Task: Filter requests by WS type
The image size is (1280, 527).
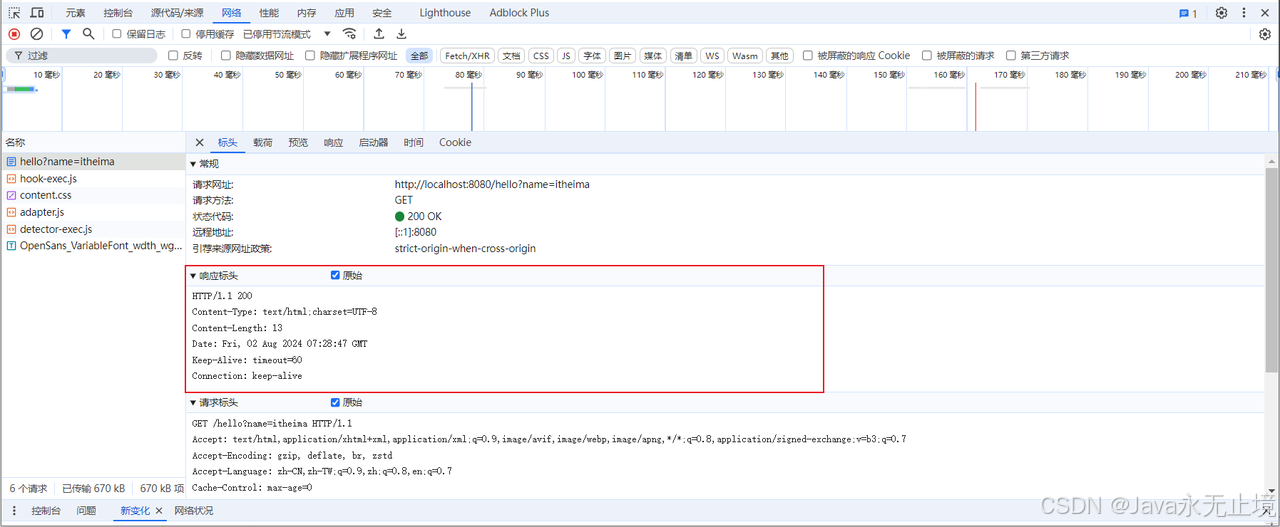Action: click(712, 56)
